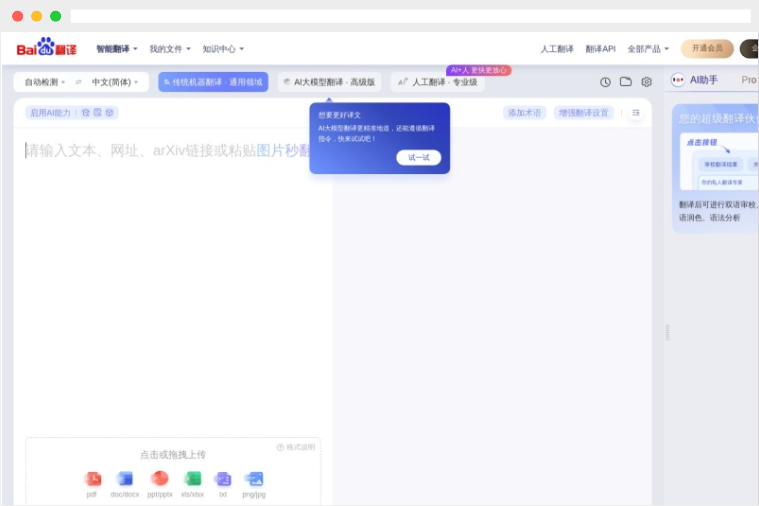The image size is (759, 506).
Task: Open 翻译API link in top navigation
Action: (600, 49)
